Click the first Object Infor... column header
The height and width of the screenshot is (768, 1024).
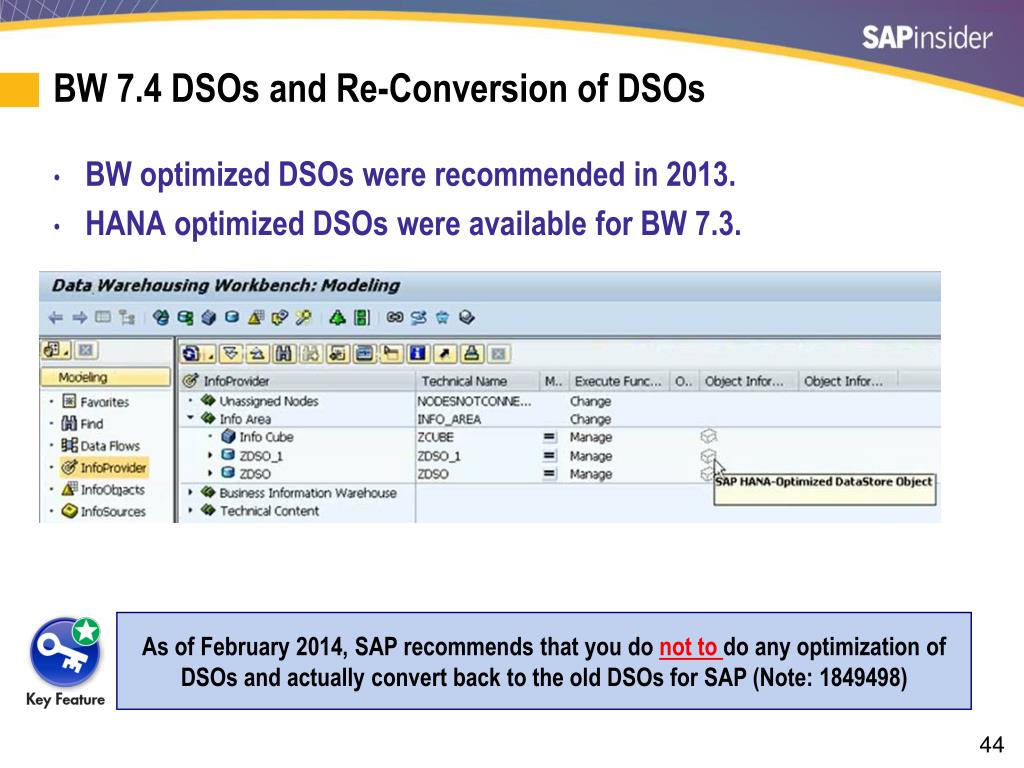pyautogui.click(x=748, y=381)
